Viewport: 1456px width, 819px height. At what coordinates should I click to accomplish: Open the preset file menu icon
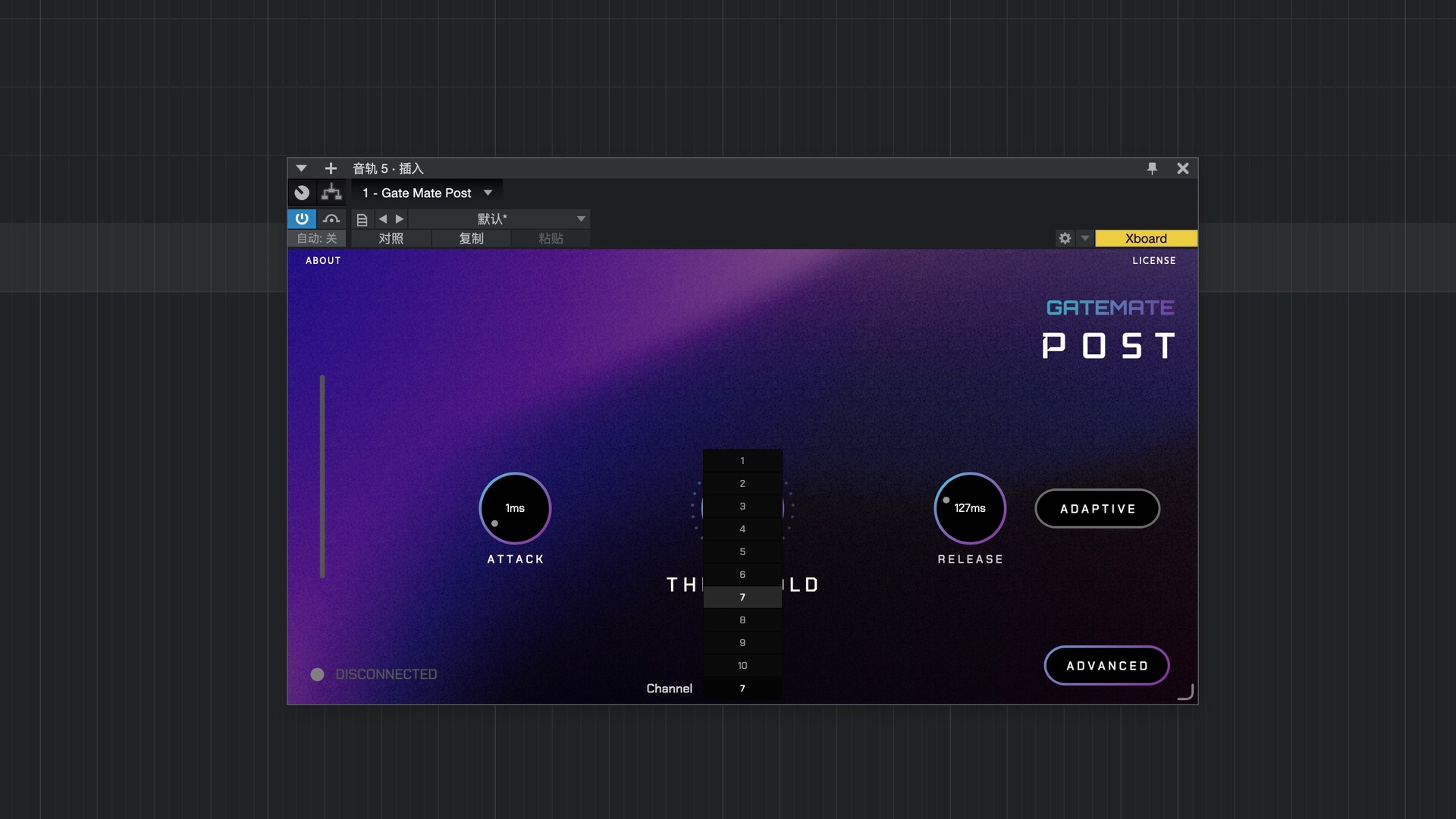point(362,219)
